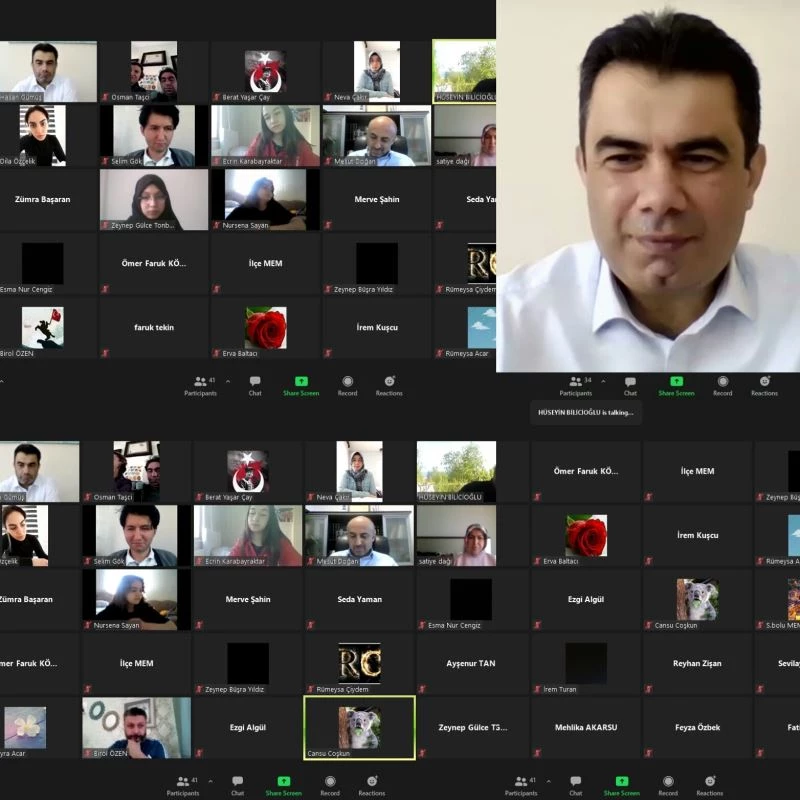
Task: Expand the caret beside Participants in bottom-right toolbar
Action: 548,781
